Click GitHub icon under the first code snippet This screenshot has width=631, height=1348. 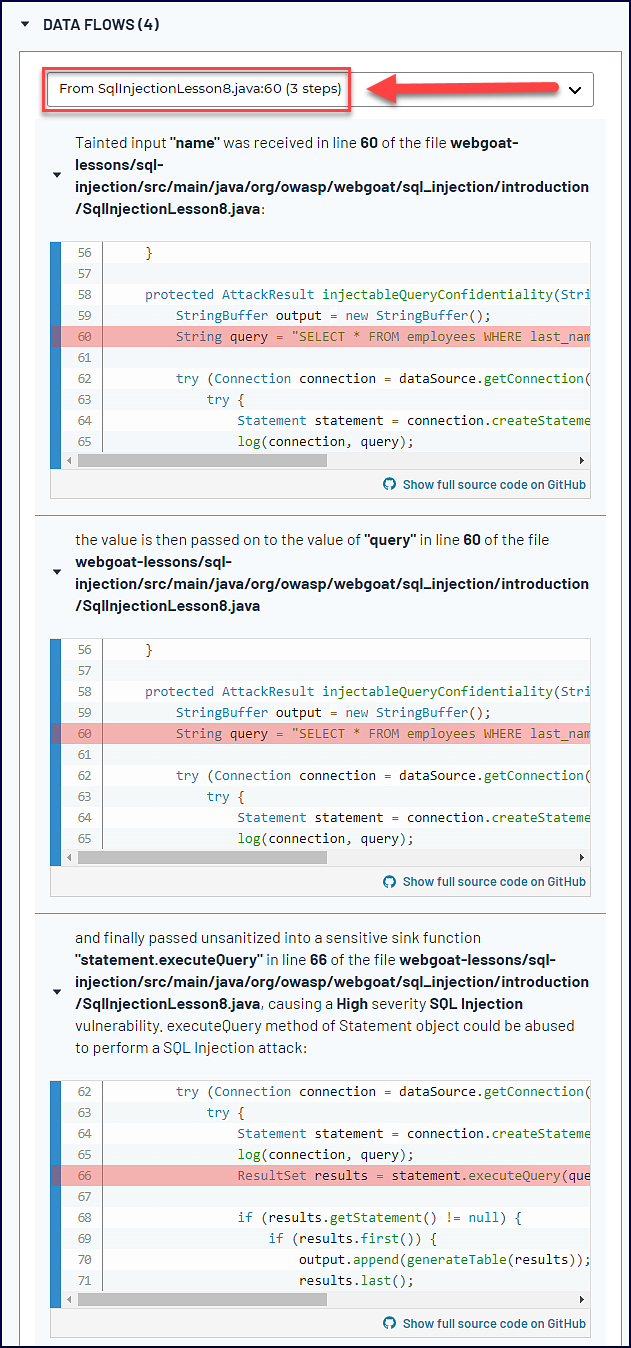390,484
